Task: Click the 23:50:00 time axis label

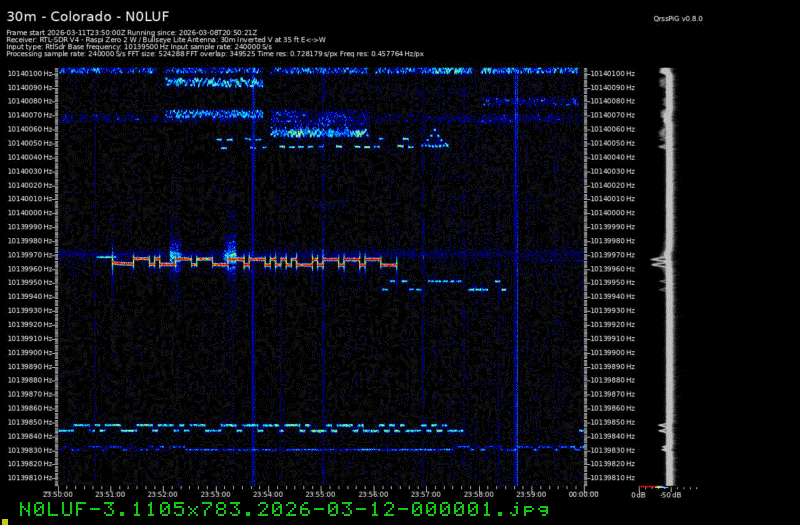Action: [57, 493]
